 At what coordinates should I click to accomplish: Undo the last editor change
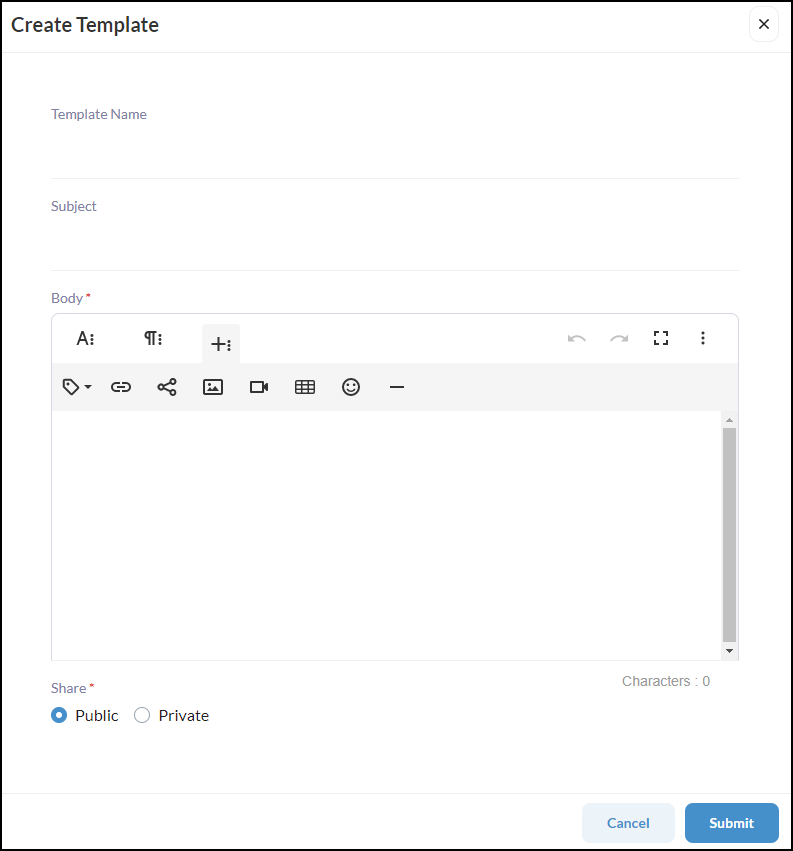[577, 338]
